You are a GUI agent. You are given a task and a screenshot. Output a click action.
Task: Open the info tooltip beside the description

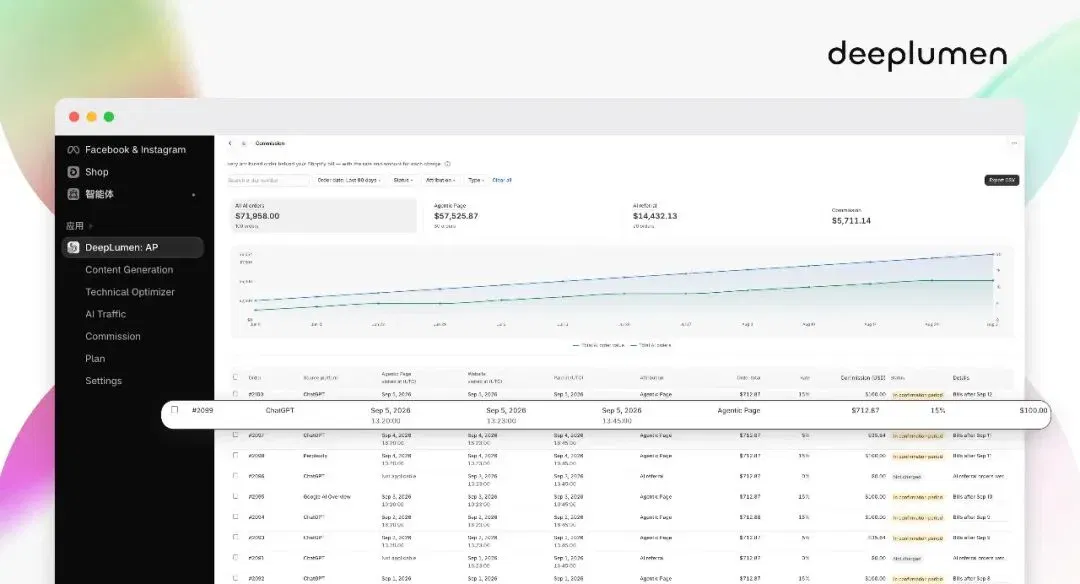[x=448, y=164]
